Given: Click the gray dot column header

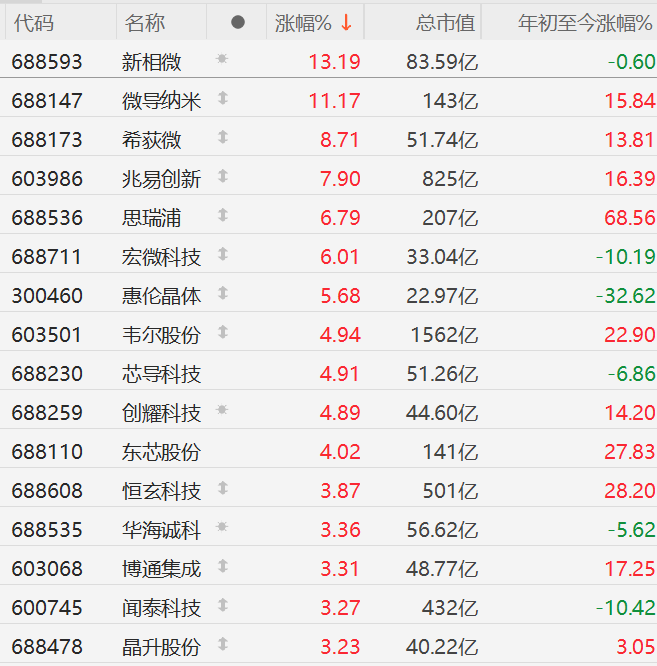Looking at the screenshot, I should (238, 22).
